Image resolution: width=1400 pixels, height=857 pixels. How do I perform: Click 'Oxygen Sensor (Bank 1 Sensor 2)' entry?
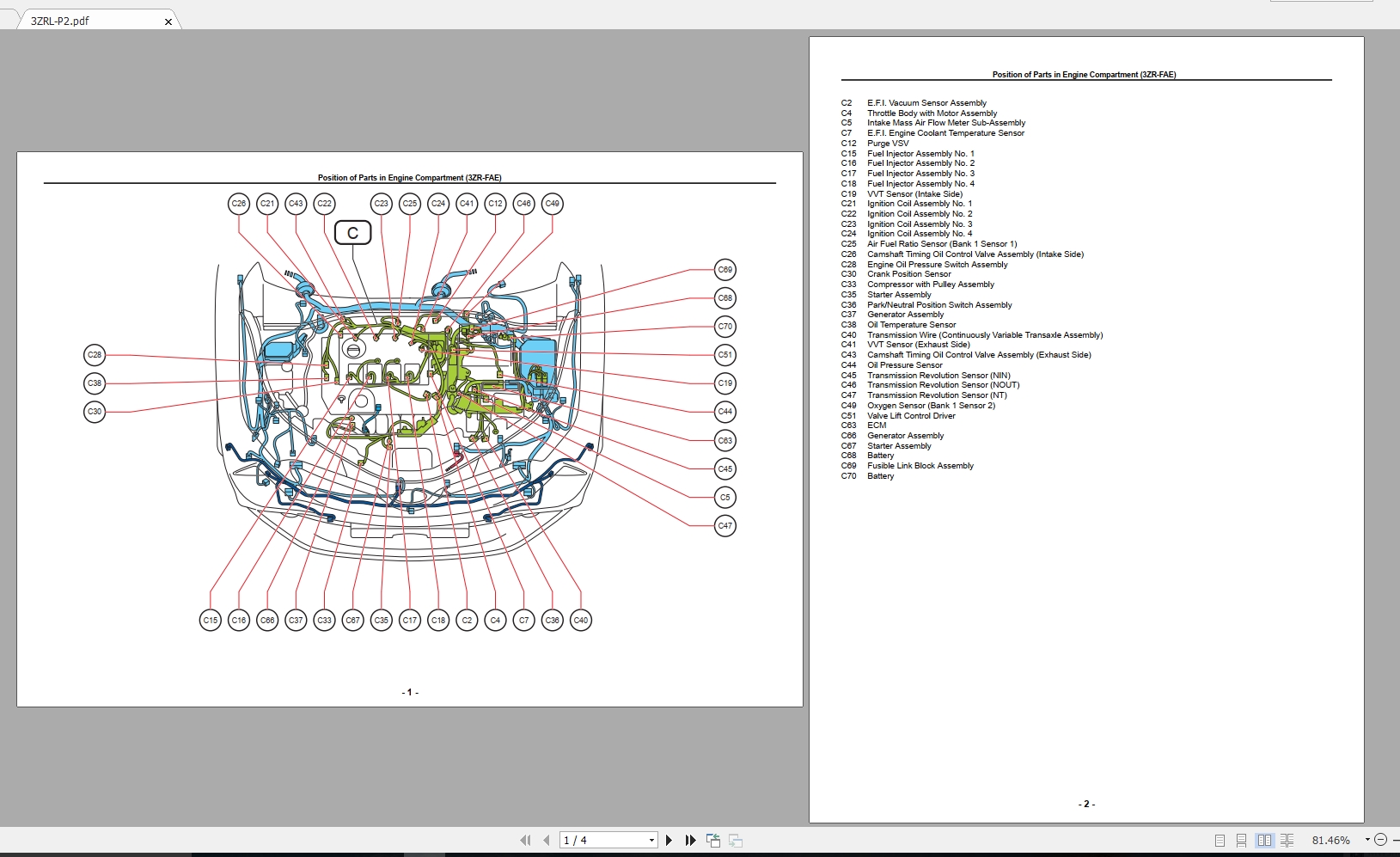click(x=931, y=406)
